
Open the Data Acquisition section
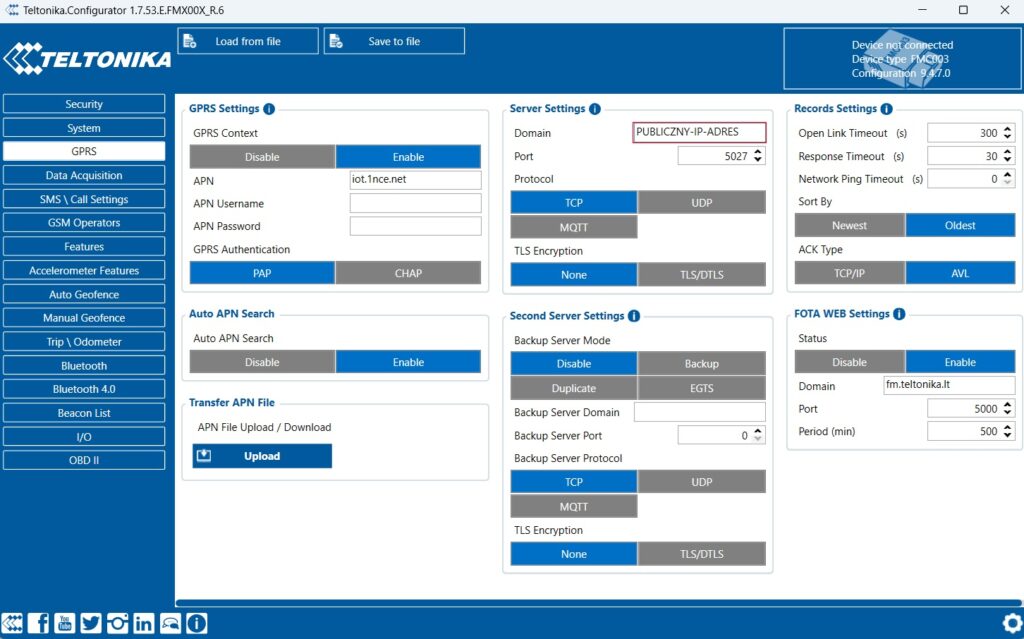(x=84, y=175)
